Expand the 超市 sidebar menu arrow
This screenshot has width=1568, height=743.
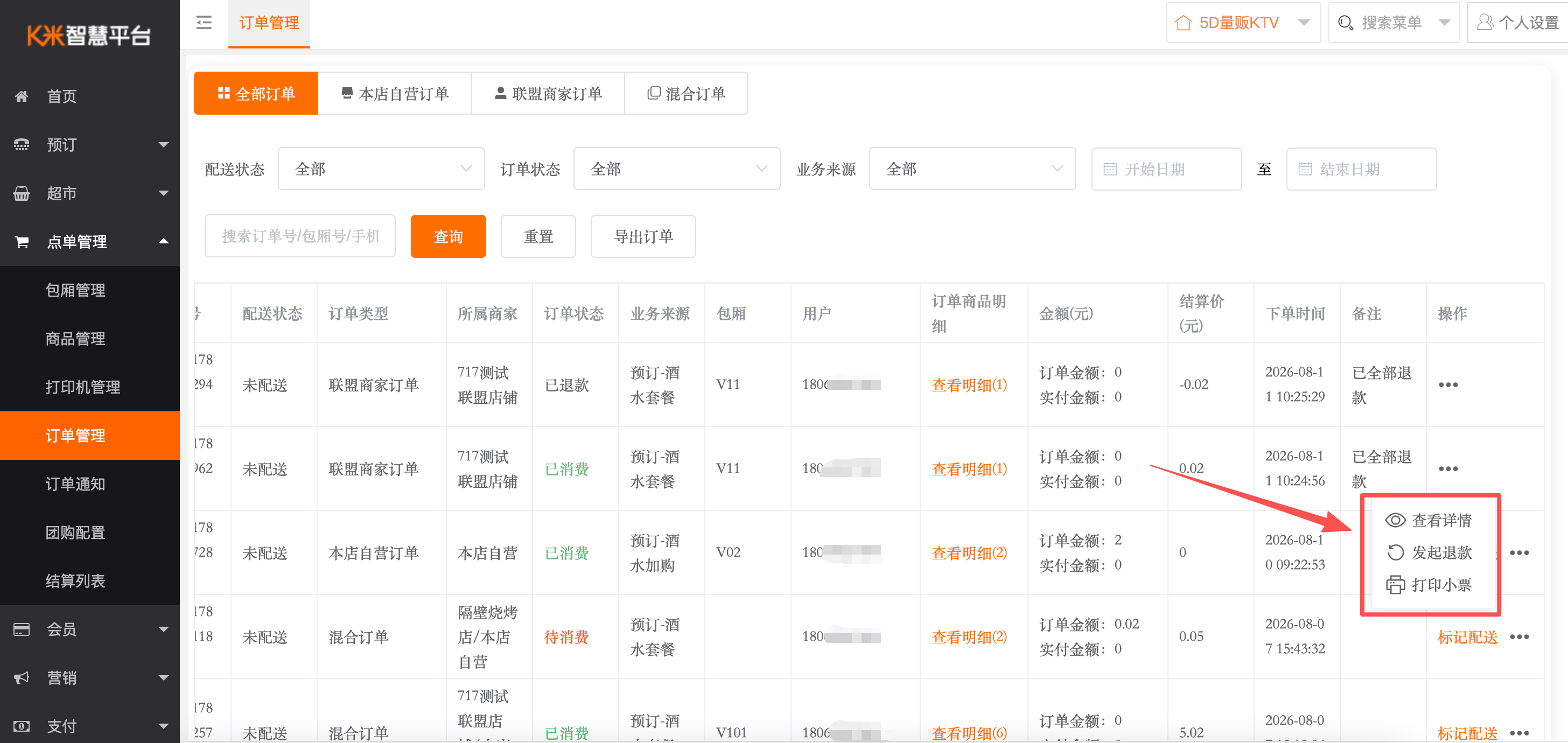[x=163, y=193]
